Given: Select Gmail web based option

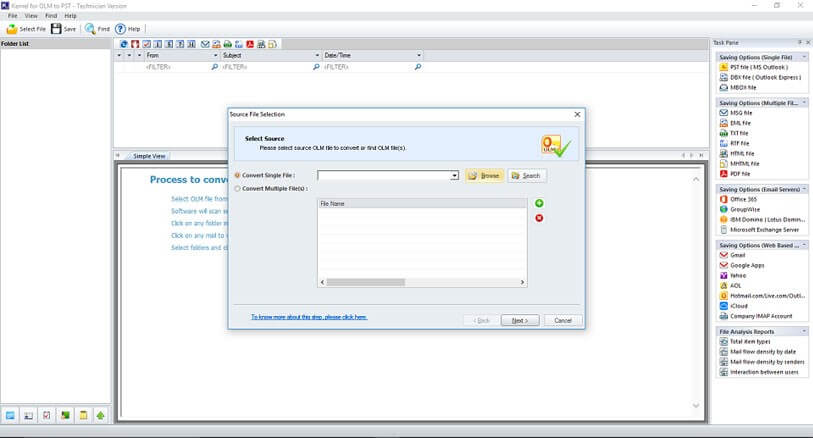Looking at the screenshot, I should pos(732,255).
